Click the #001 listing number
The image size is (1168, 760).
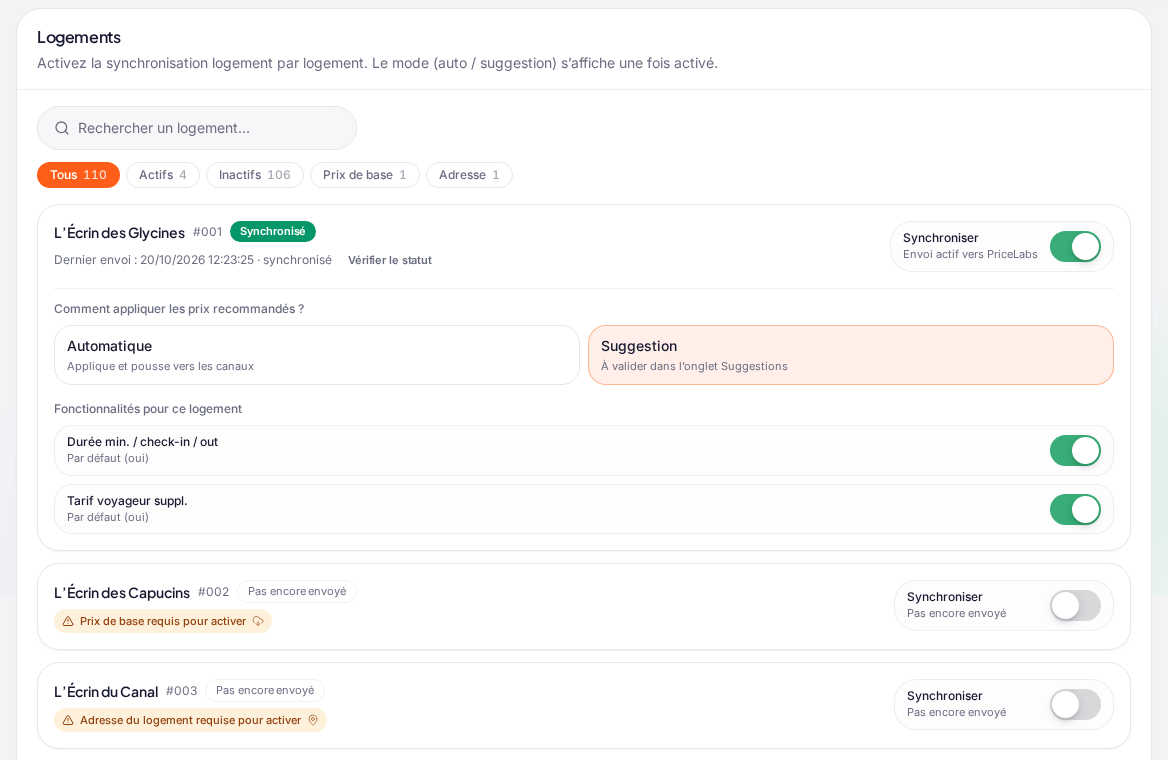tap(208, 232)
